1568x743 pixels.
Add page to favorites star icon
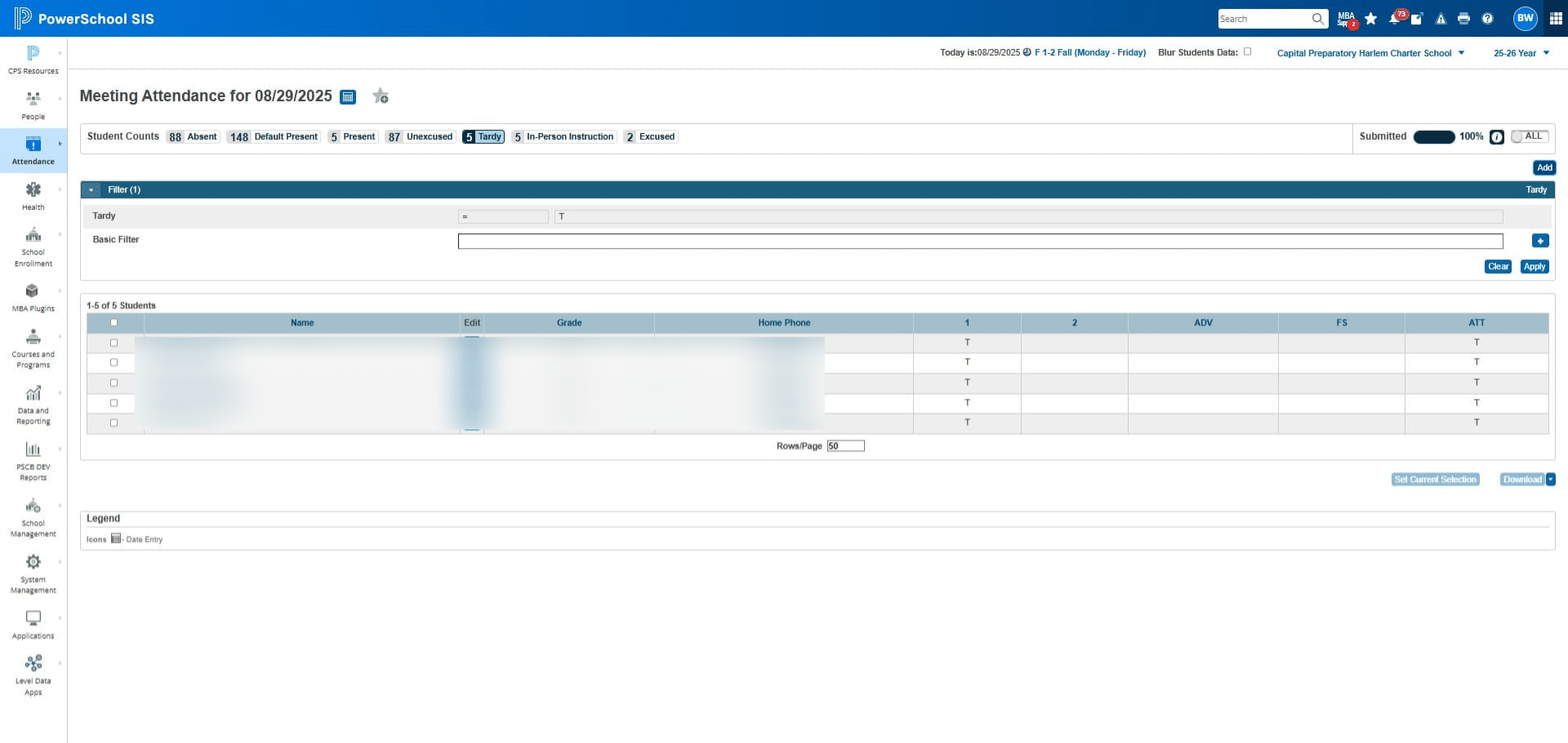click(x=380, y=96)
